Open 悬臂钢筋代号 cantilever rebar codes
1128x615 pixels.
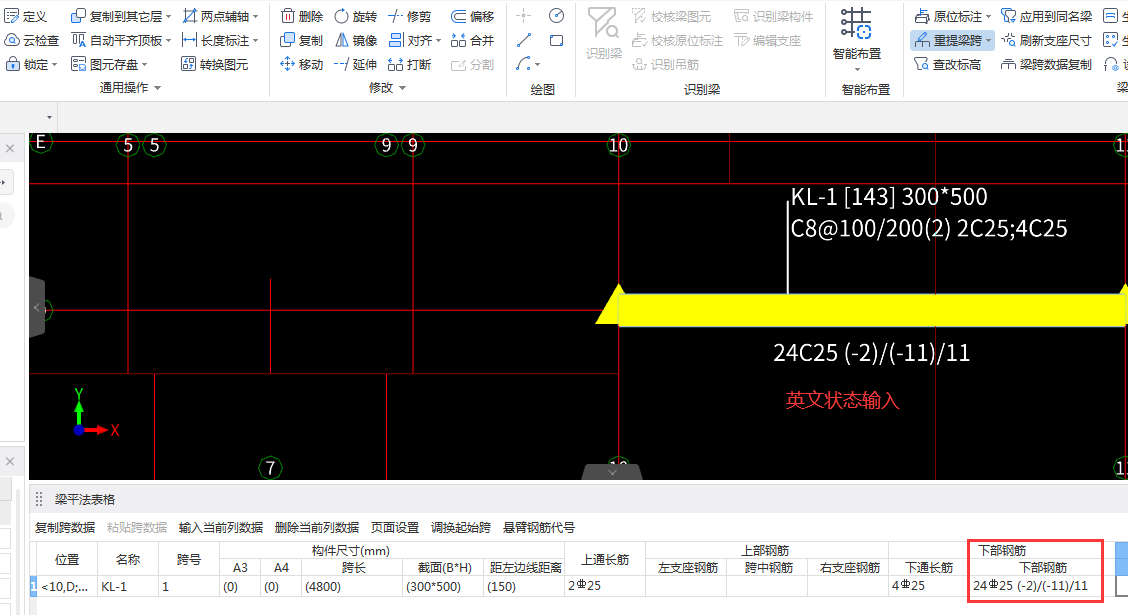pos(539,527)
